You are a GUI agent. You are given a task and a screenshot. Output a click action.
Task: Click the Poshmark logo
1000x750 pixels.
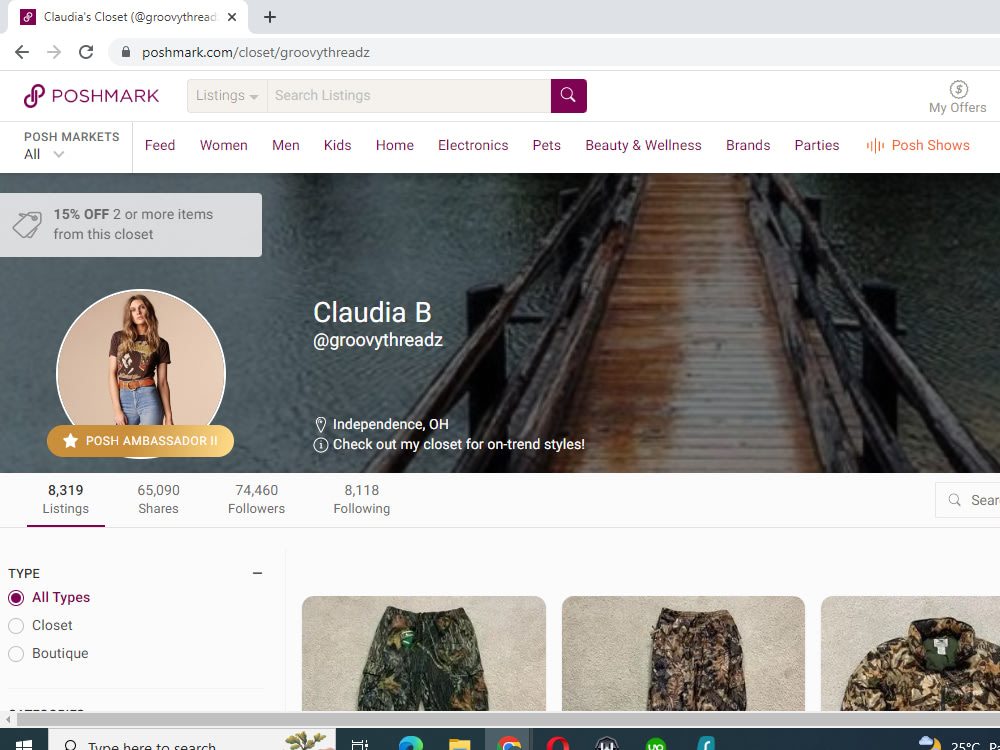point(91,96)
